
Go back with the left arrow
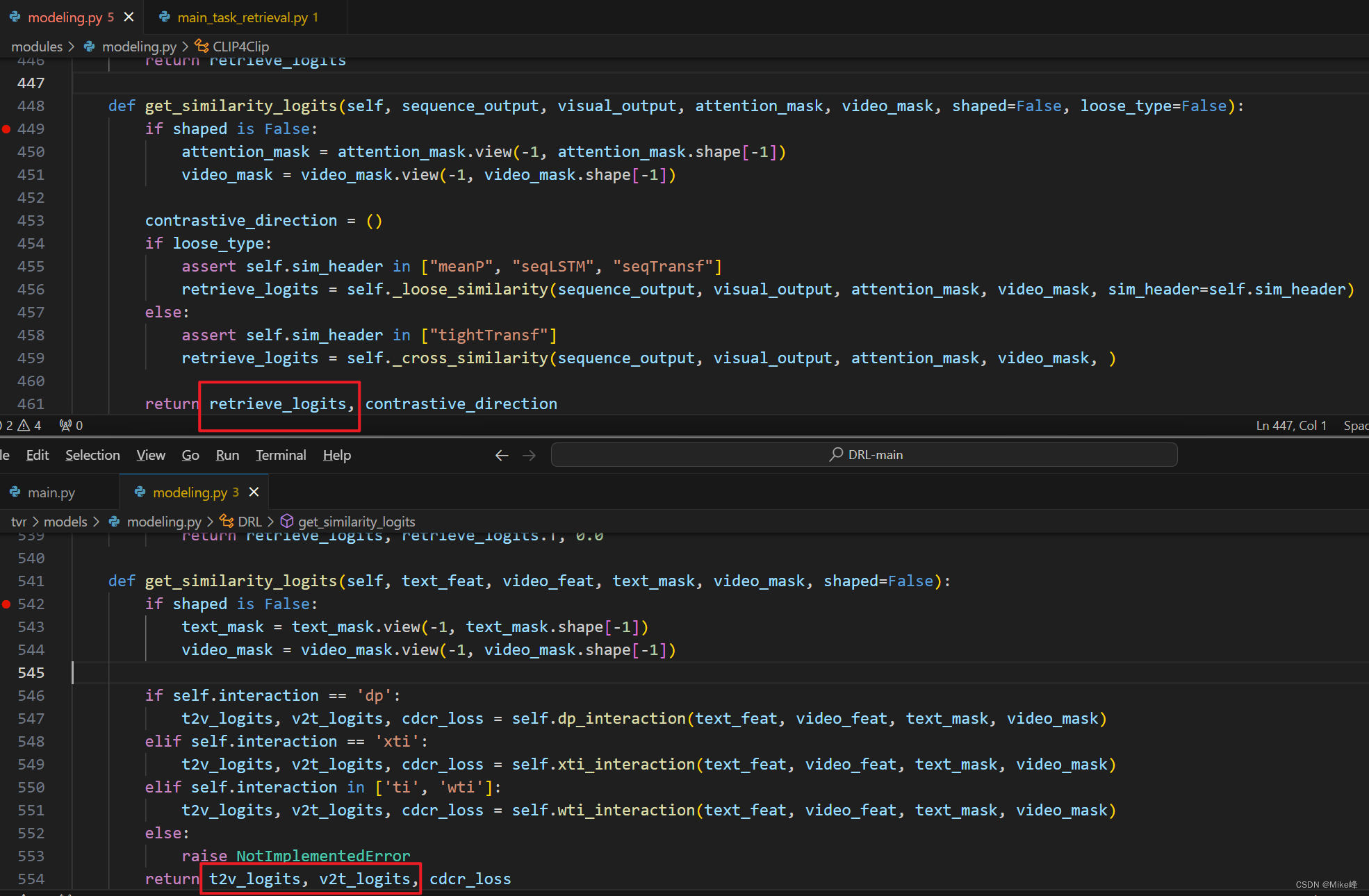tap(502, 455)
